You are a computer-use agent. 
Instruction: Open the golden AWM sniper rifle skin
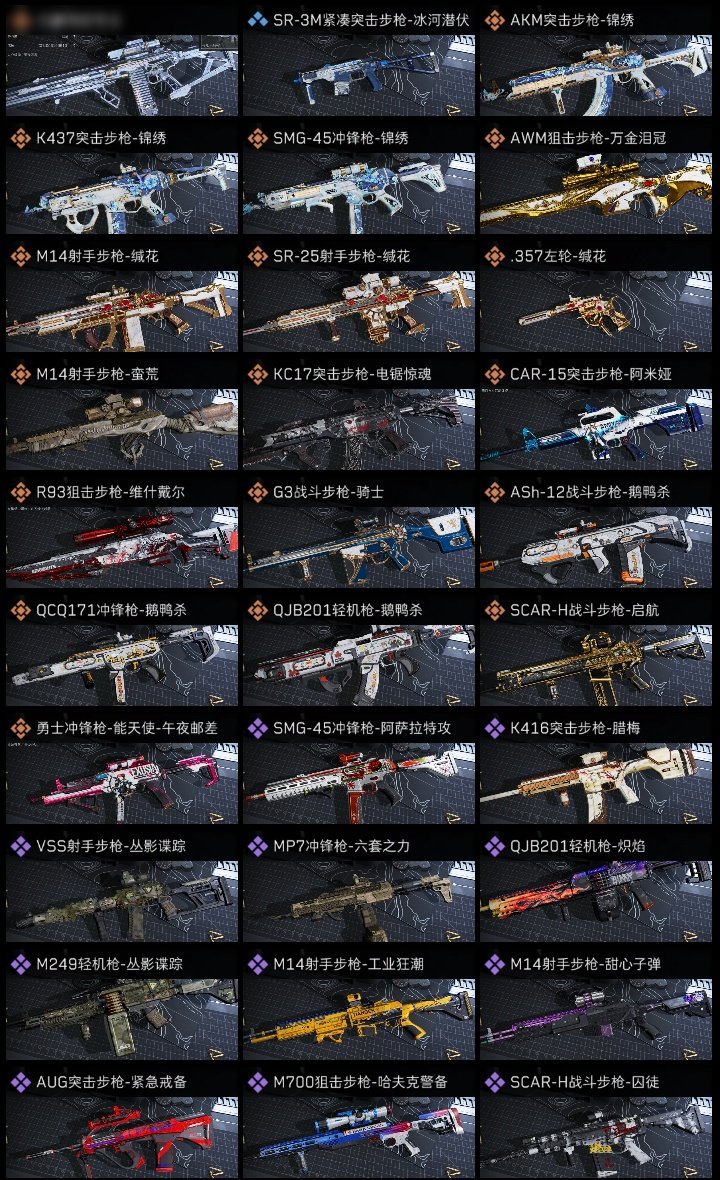596,193
